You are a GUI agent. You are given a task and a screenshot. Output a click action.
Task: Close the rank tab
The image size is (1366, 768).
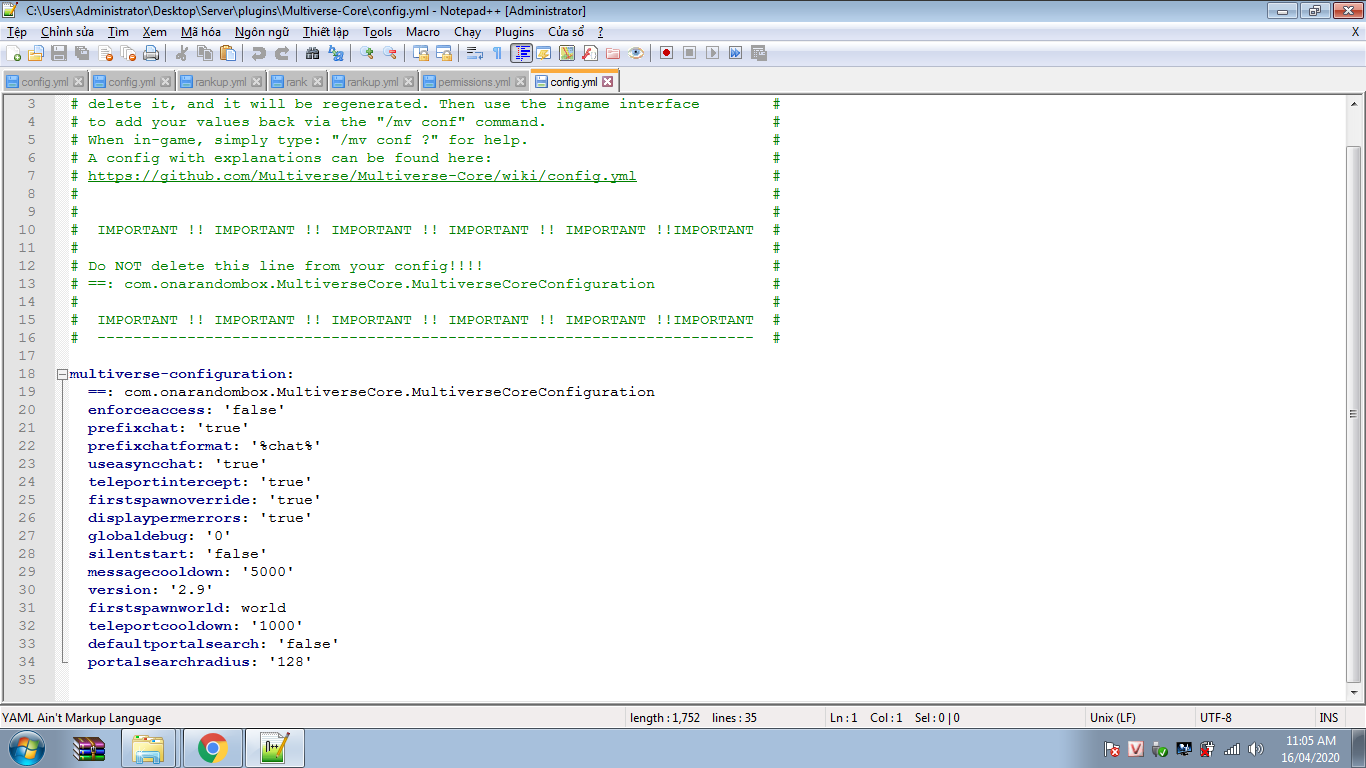coord(318,82)
